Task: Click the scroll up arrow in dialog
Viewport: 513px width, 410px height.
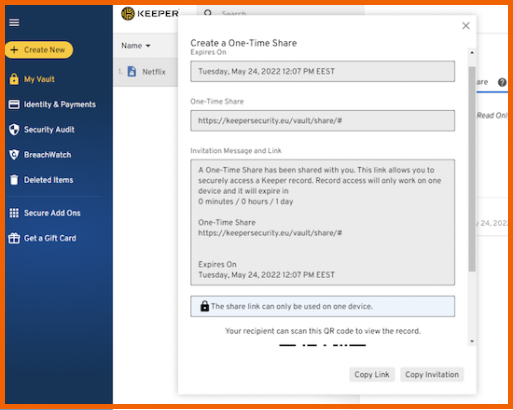Action: coord(472,53)
